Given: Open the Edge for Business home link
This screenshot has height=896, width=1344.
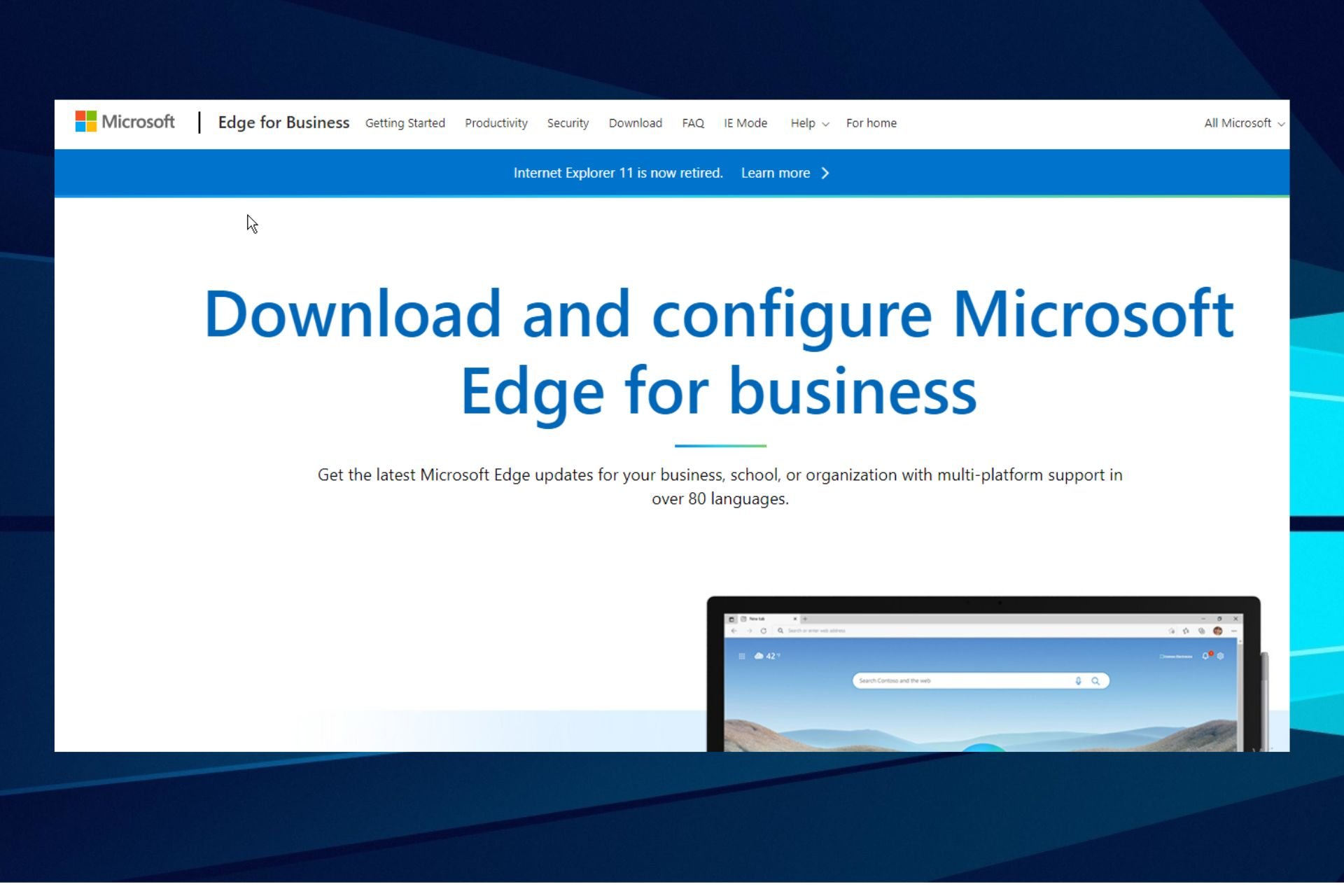Looking at the screenshot, I should point(283,122).
